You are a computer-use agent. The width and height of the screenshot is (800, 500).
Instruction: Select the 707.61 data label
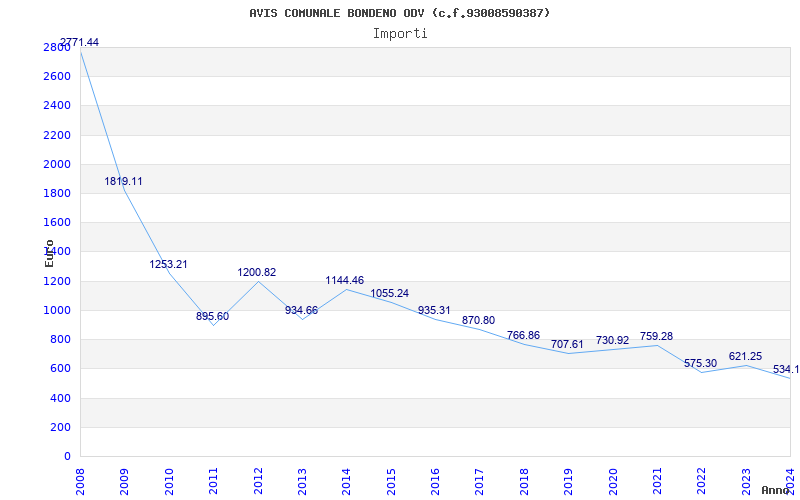567,344
